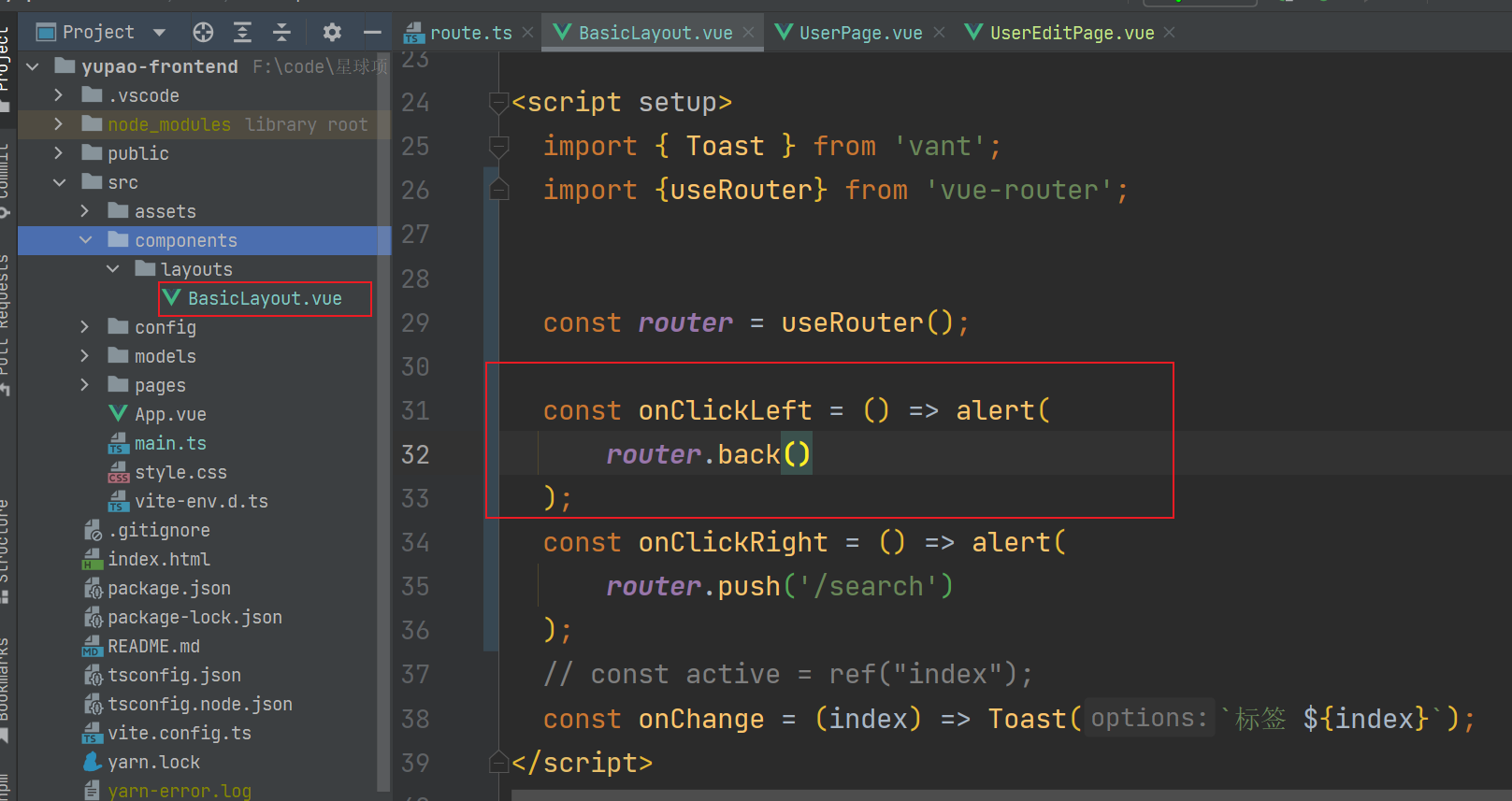
Task: Close the UserEditPage.vue tab
Action: click(1170, 33)
